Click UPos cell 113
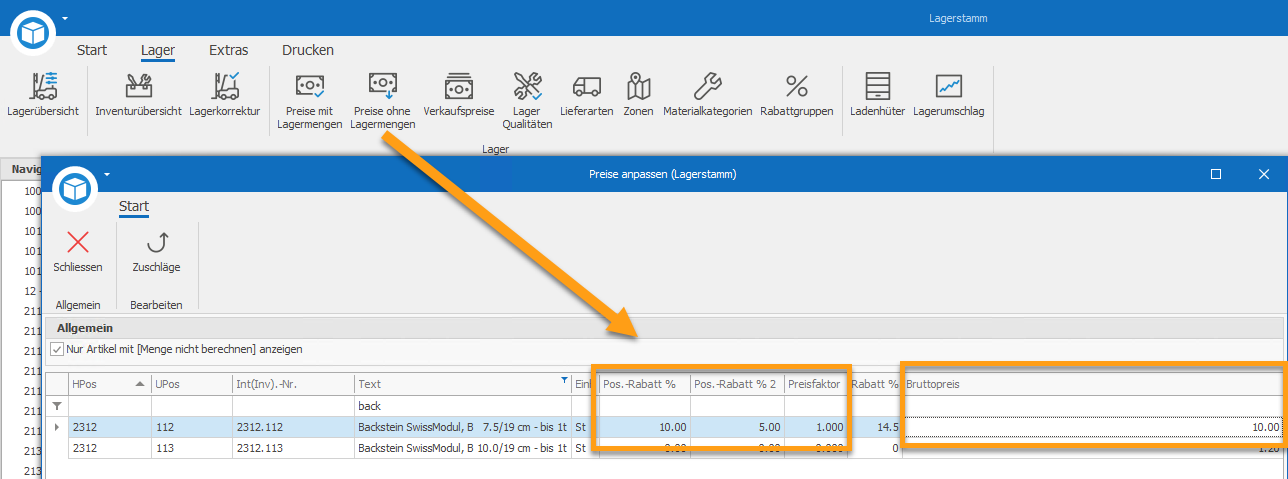Screen dimensions: 1288x479 pos(192,448)
